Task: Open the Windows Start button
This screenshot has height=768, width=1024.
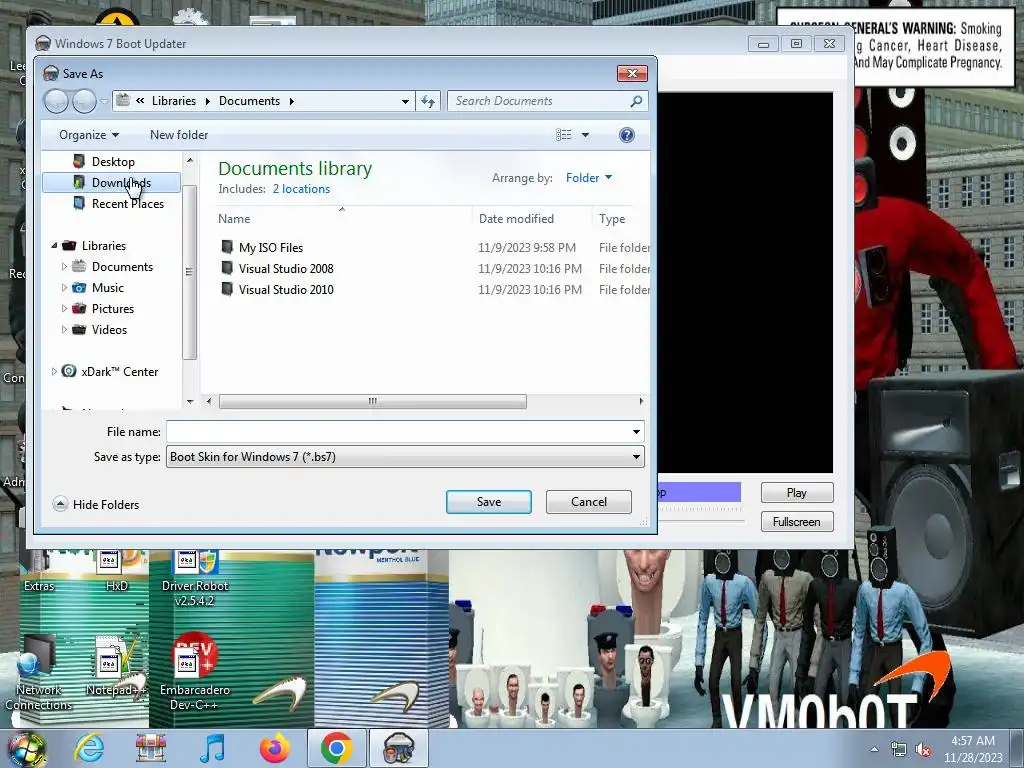Action: (27, 748)
